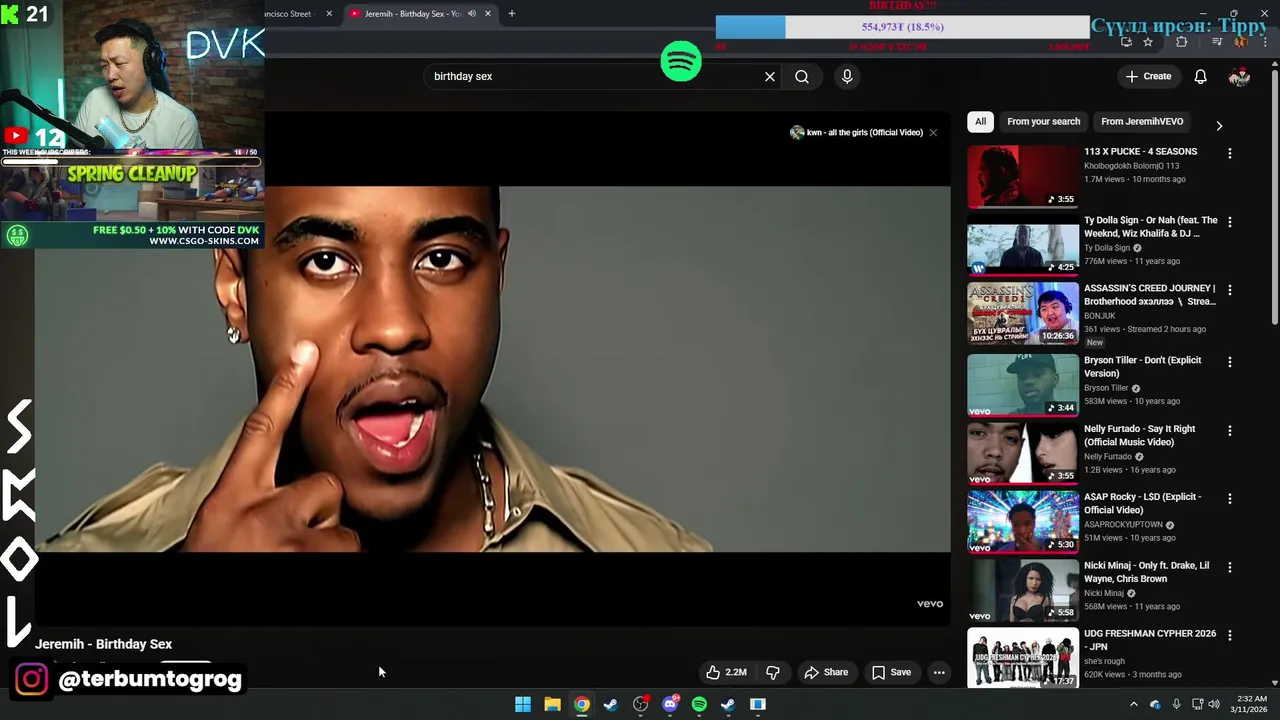Viewport: 1280px width, 720px height.
Task: Open the options menu for 113 X PUCKE
Action: tap(1230, 153)
